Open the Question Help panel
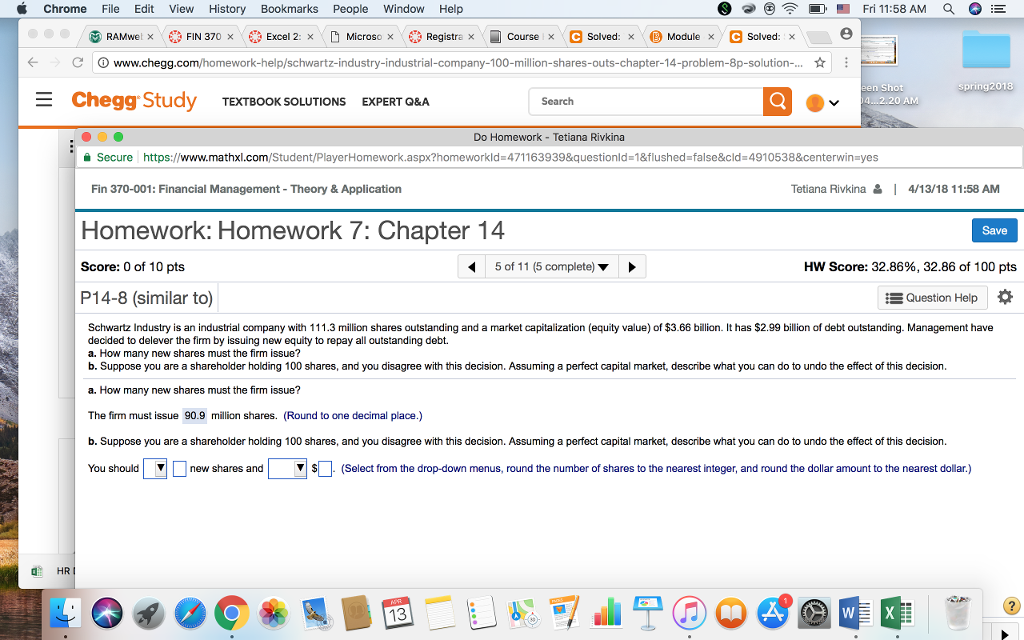This screenshot has height=640, width=1024. tap(932, 297)
